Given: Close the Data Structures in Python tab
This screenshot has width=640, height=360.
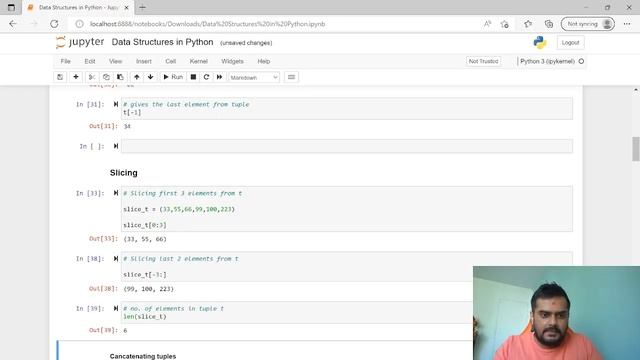Looking at the screenshot, I should [127, 7].
